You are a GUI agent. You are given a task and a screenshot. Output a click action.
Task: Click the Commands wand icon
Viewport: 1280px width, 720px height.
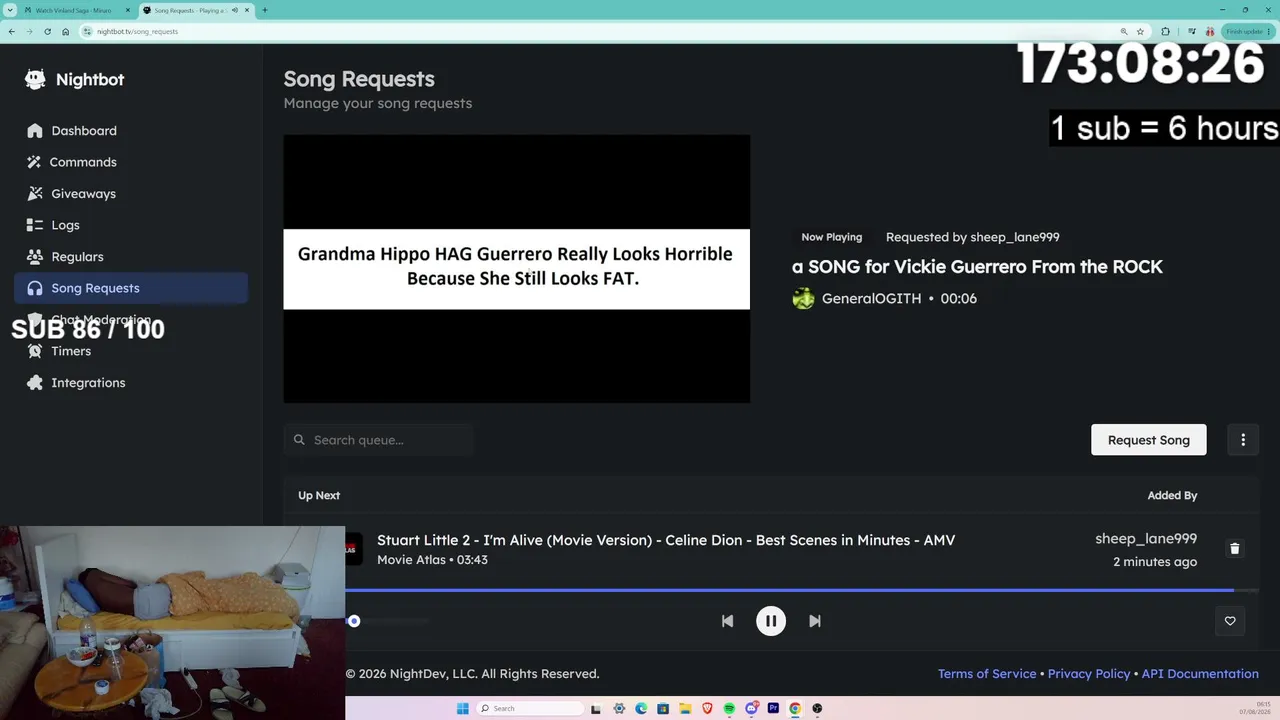pyautogui.click(x=35, y=162)
